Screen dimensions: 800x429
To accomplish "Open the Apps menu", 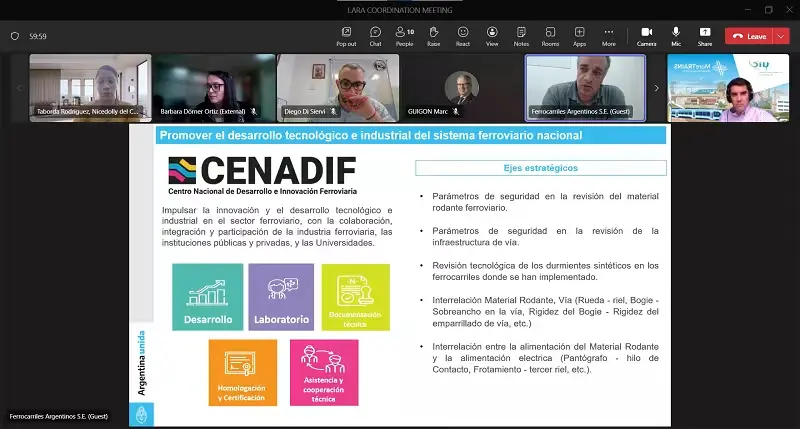I will tap(580, 37).
